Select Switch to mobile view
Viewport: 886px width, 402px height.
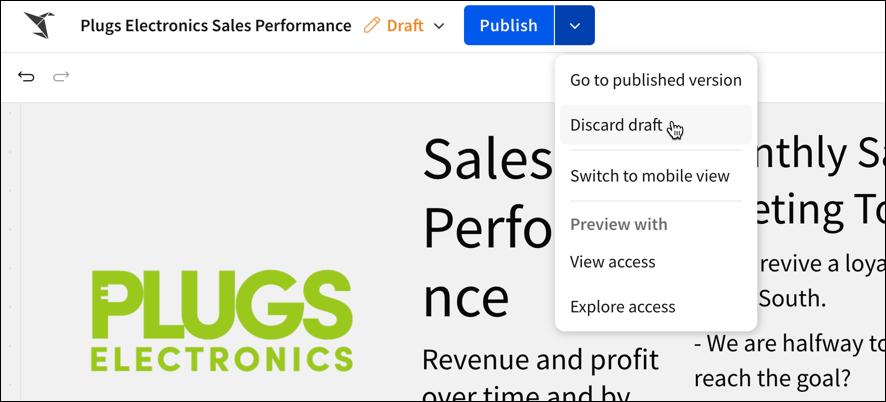coord(655,176)
